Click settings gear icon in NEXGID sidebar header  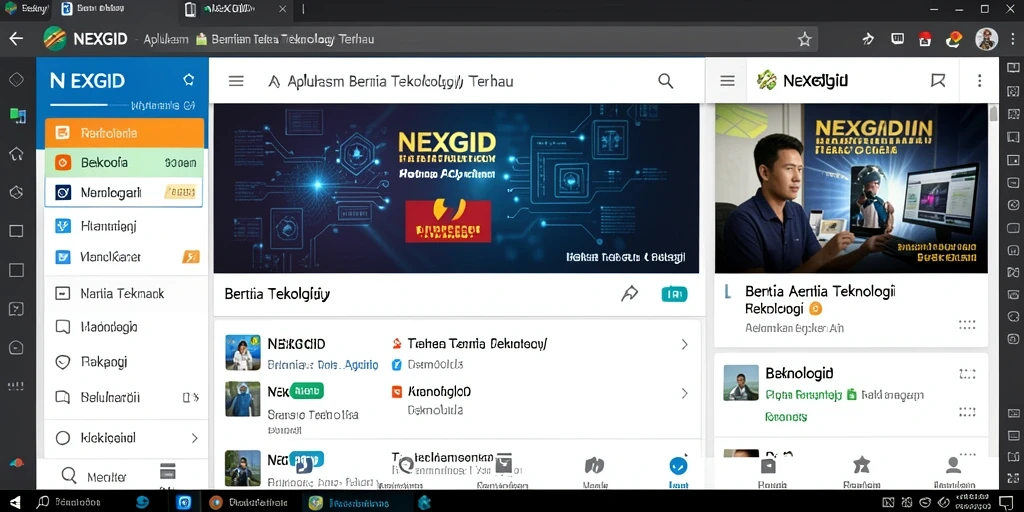tap(189, 80)
